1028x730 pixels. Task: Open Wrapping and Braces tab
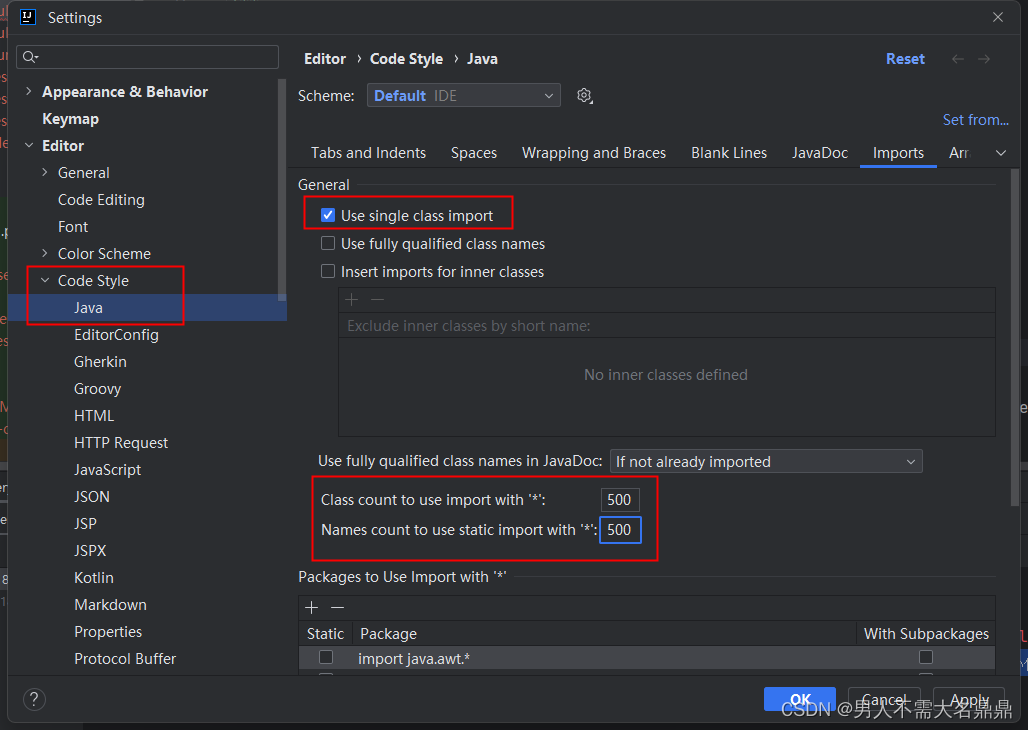594,153
